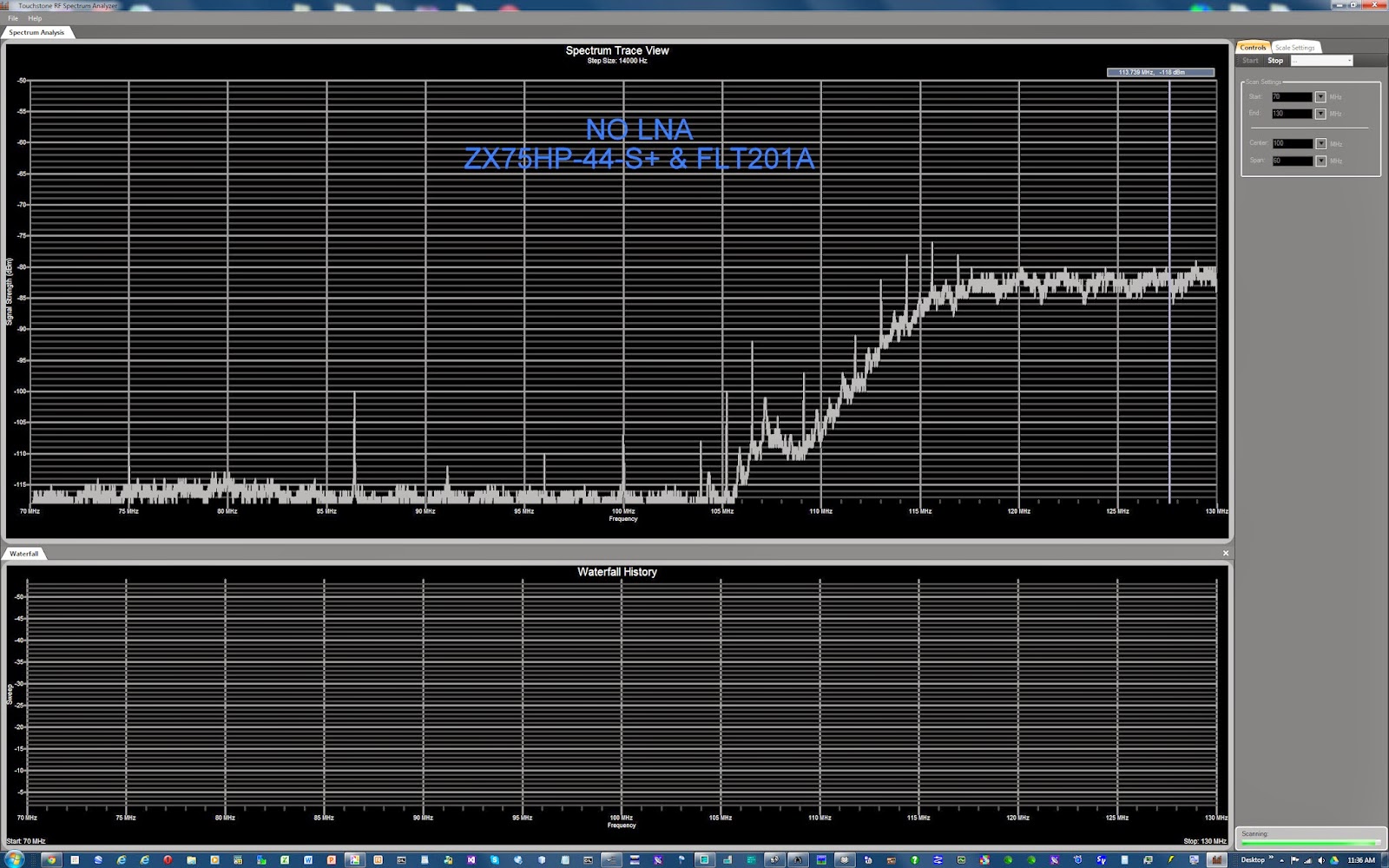This screenshot has height=868, width=1389.
Task: Click the network signal tray icon
Action: click(x=1308, y=860)
